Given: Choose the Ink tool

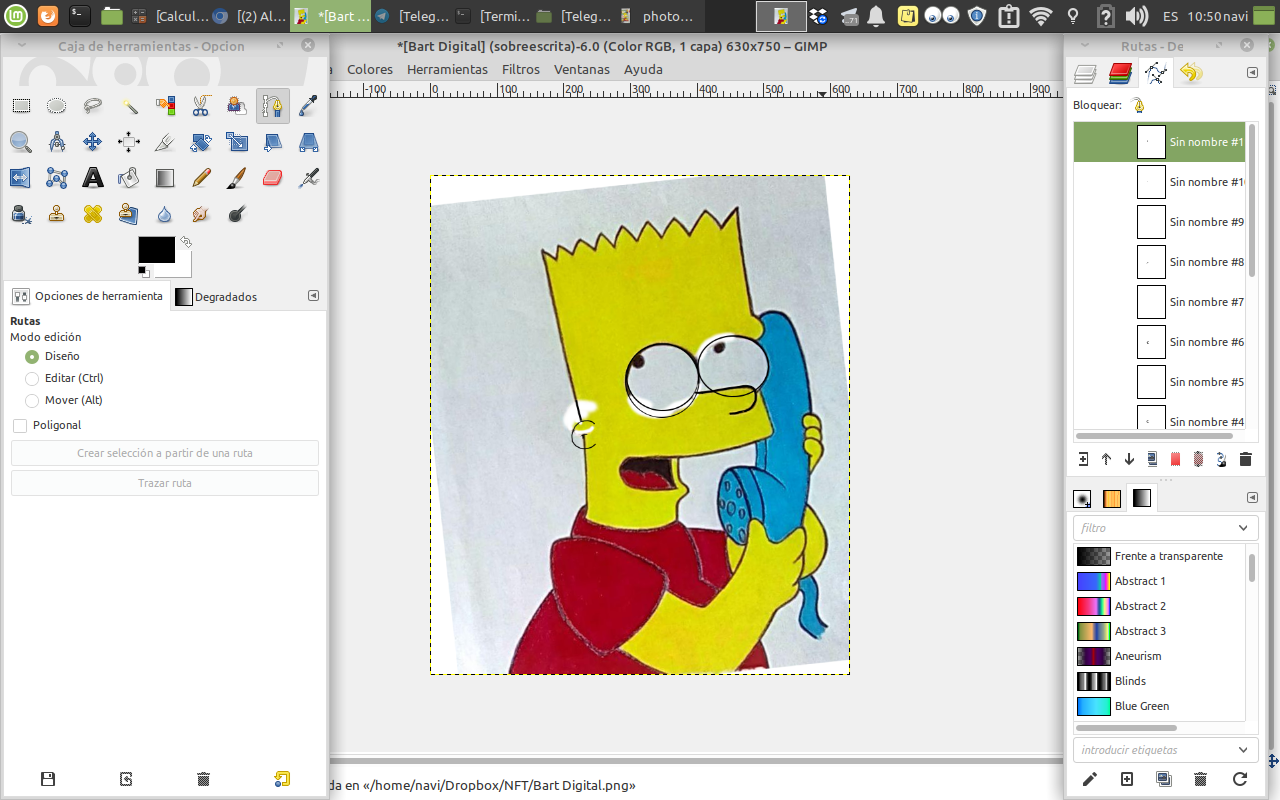Looking at the screenshot, I should click(x=21, y=214).
